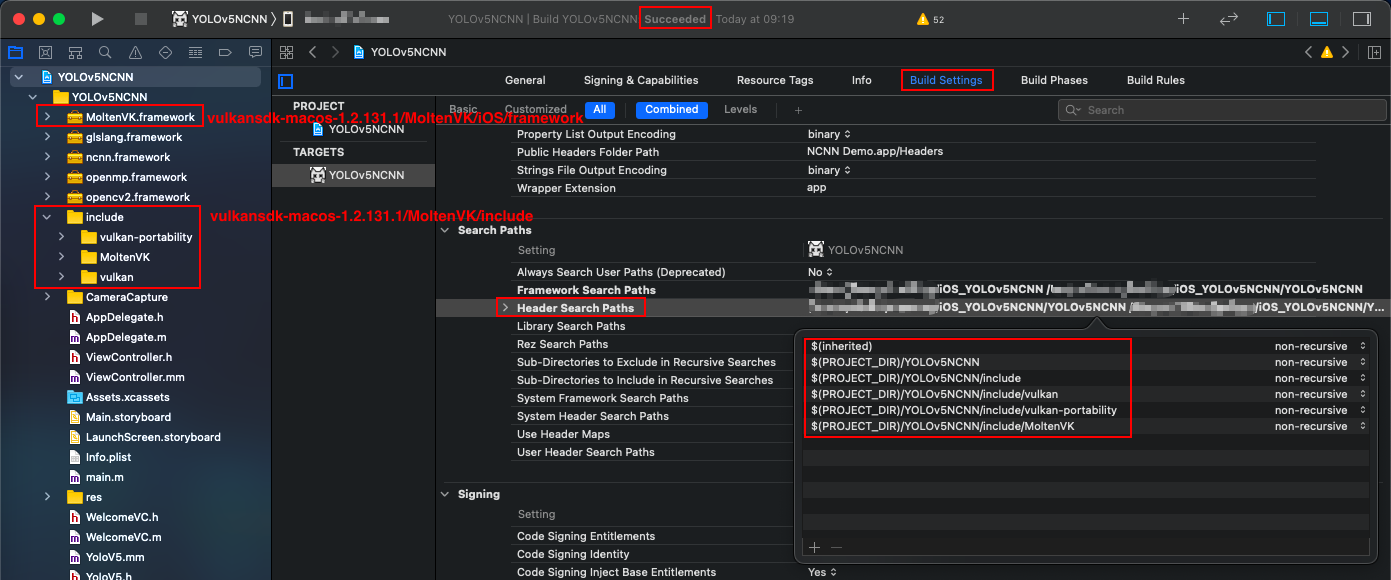Run the project with the Play button

click(x=97, y=19)
